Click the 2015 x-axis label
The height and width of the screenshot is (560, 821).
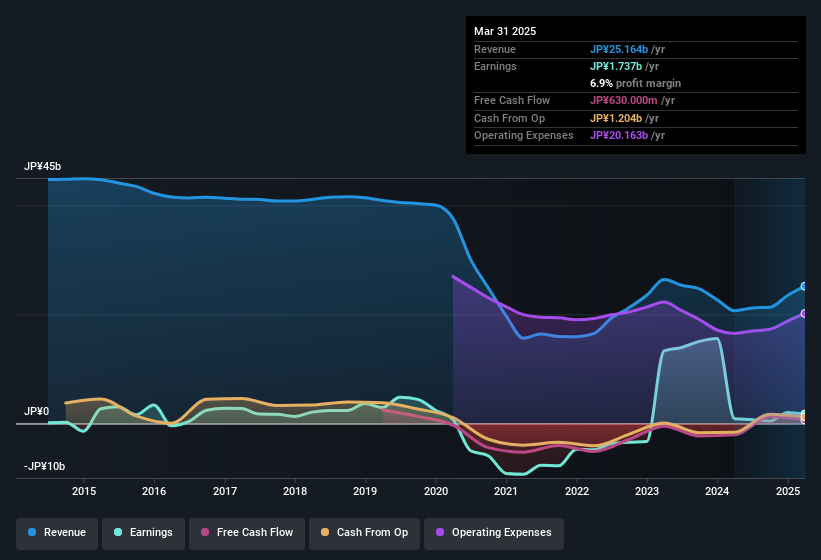pos(84,491)
